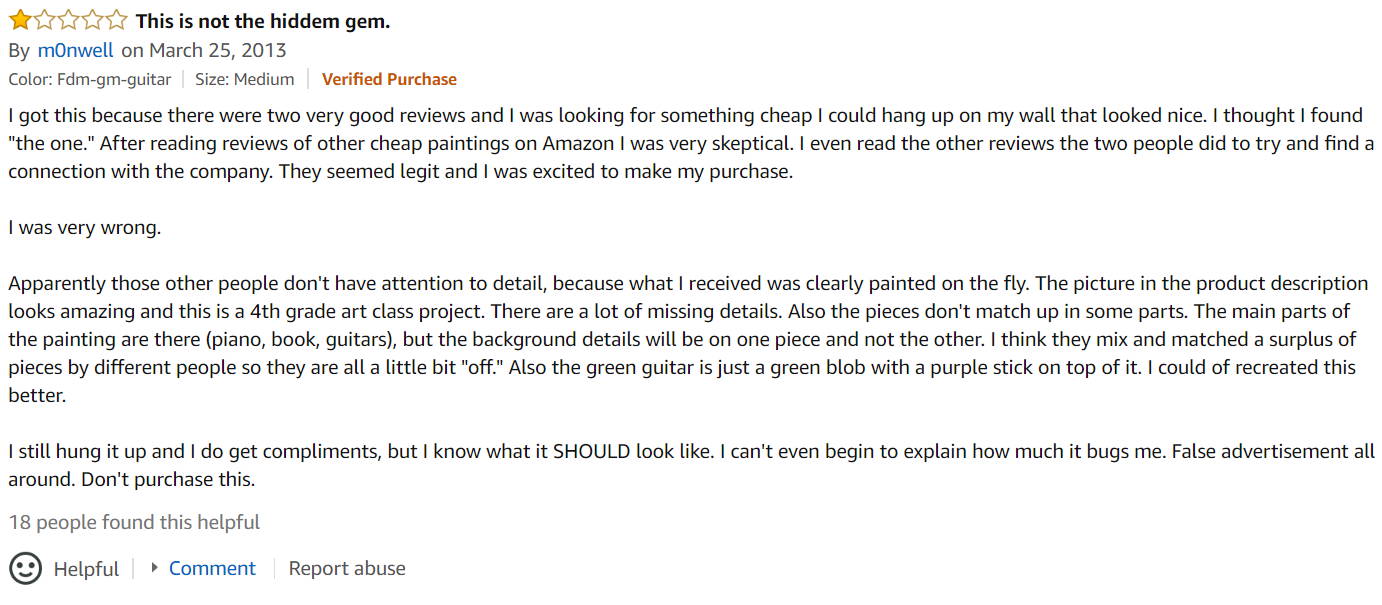Click the filled gold first star

pyautogui.click(x=20, y=20)
